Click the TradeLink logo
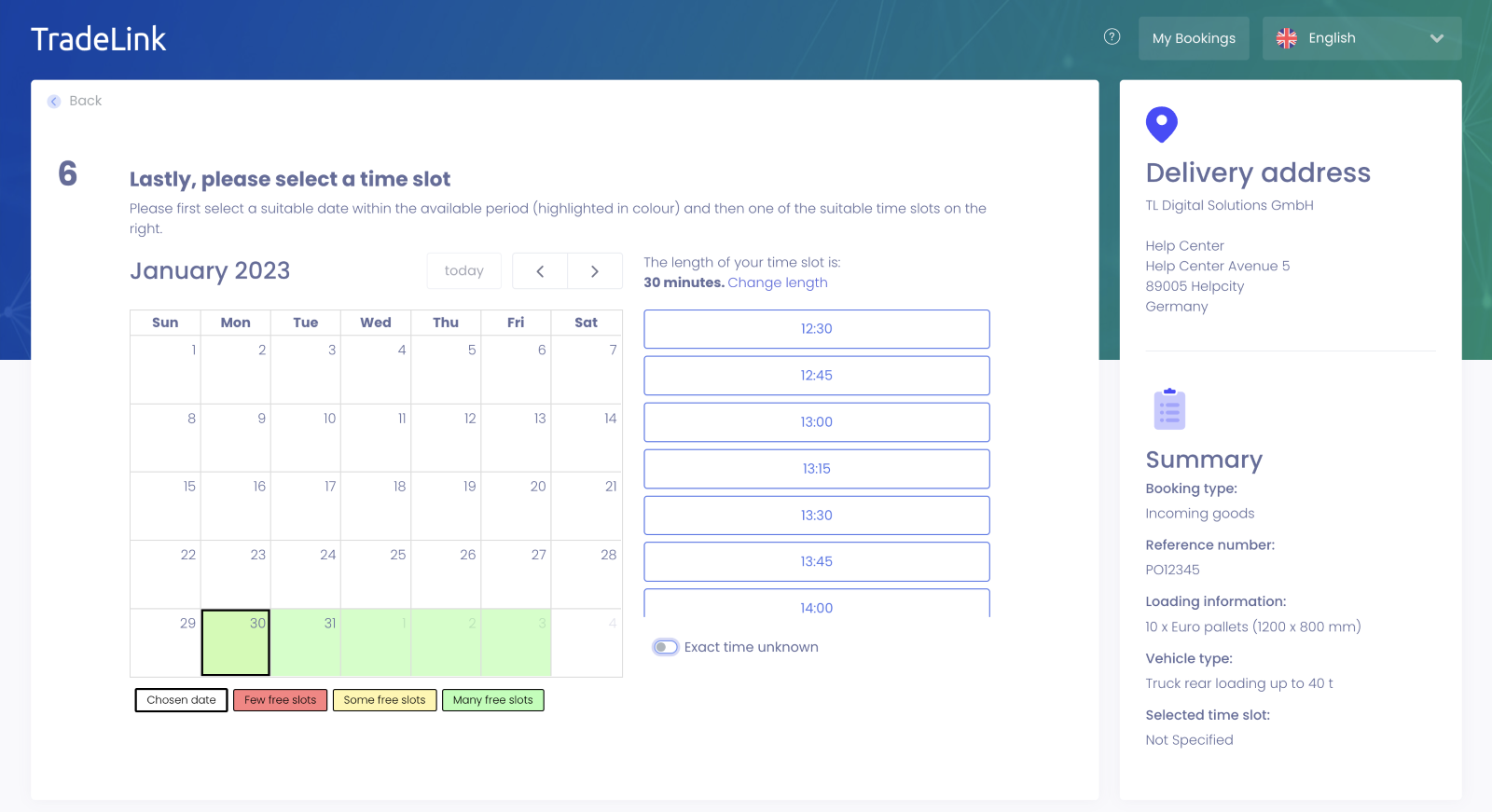This screenshot has height=812, width=1492. point(99,39)
